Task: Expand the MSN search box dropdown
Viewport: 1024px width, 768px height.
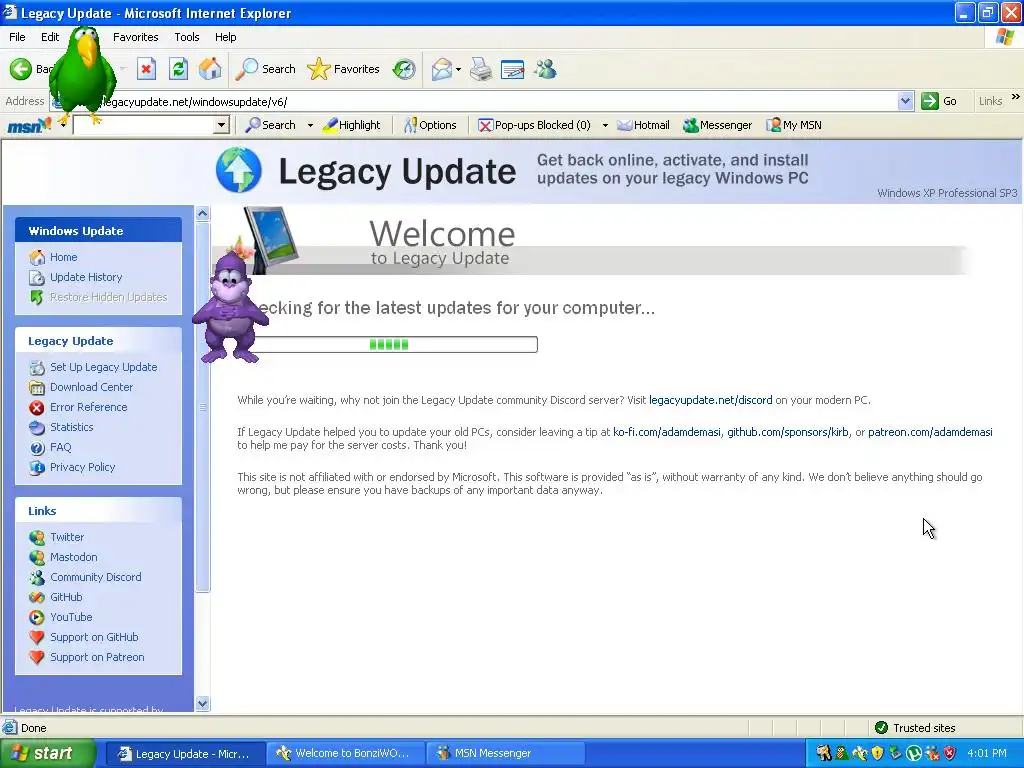Action: click(221, 125)
